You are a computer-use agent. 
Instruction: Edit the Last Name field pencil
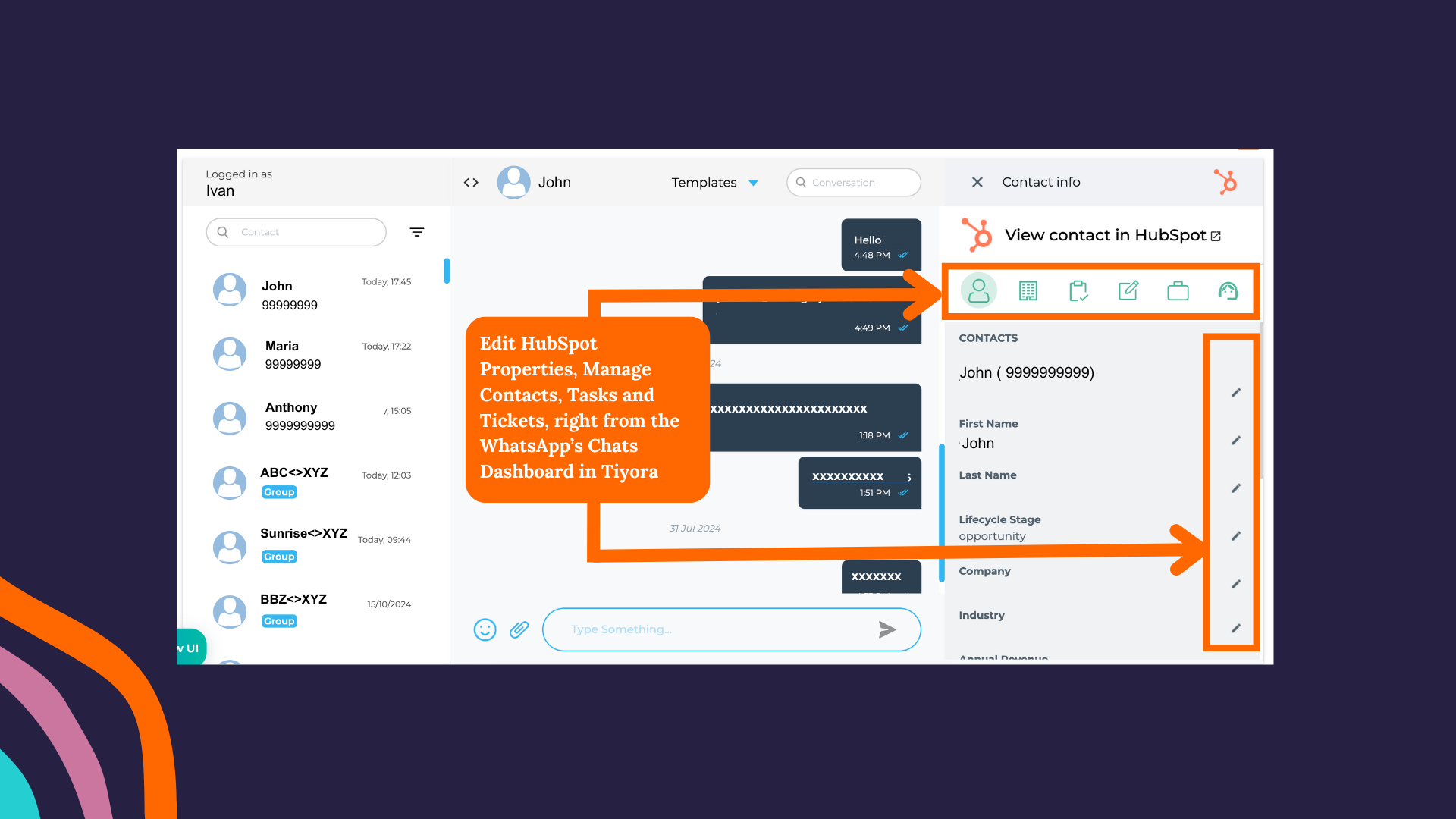1236,488
